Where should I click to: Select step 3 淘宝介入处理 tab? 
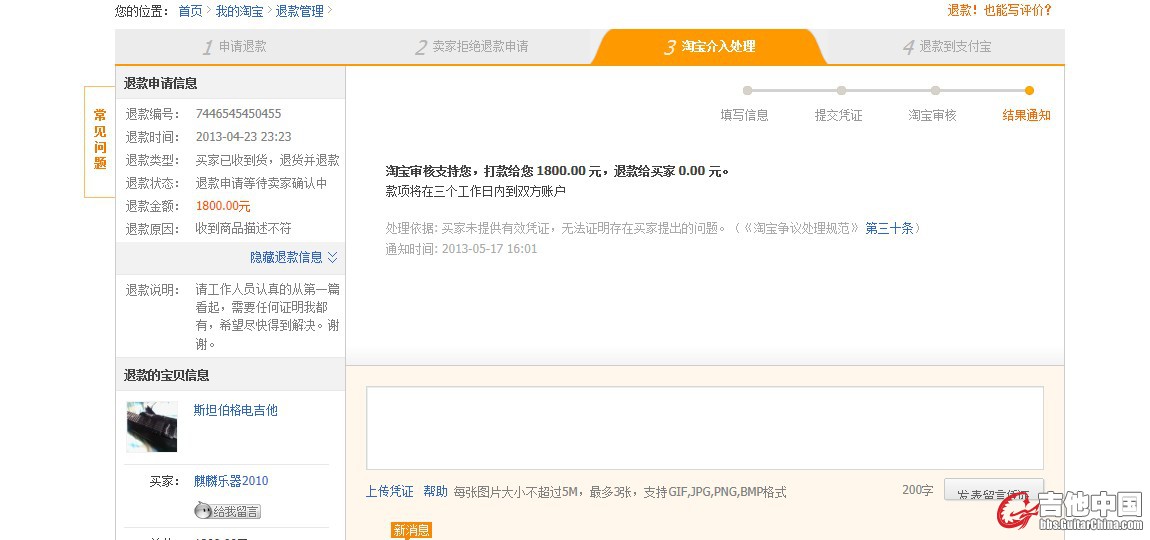(709, 47)
